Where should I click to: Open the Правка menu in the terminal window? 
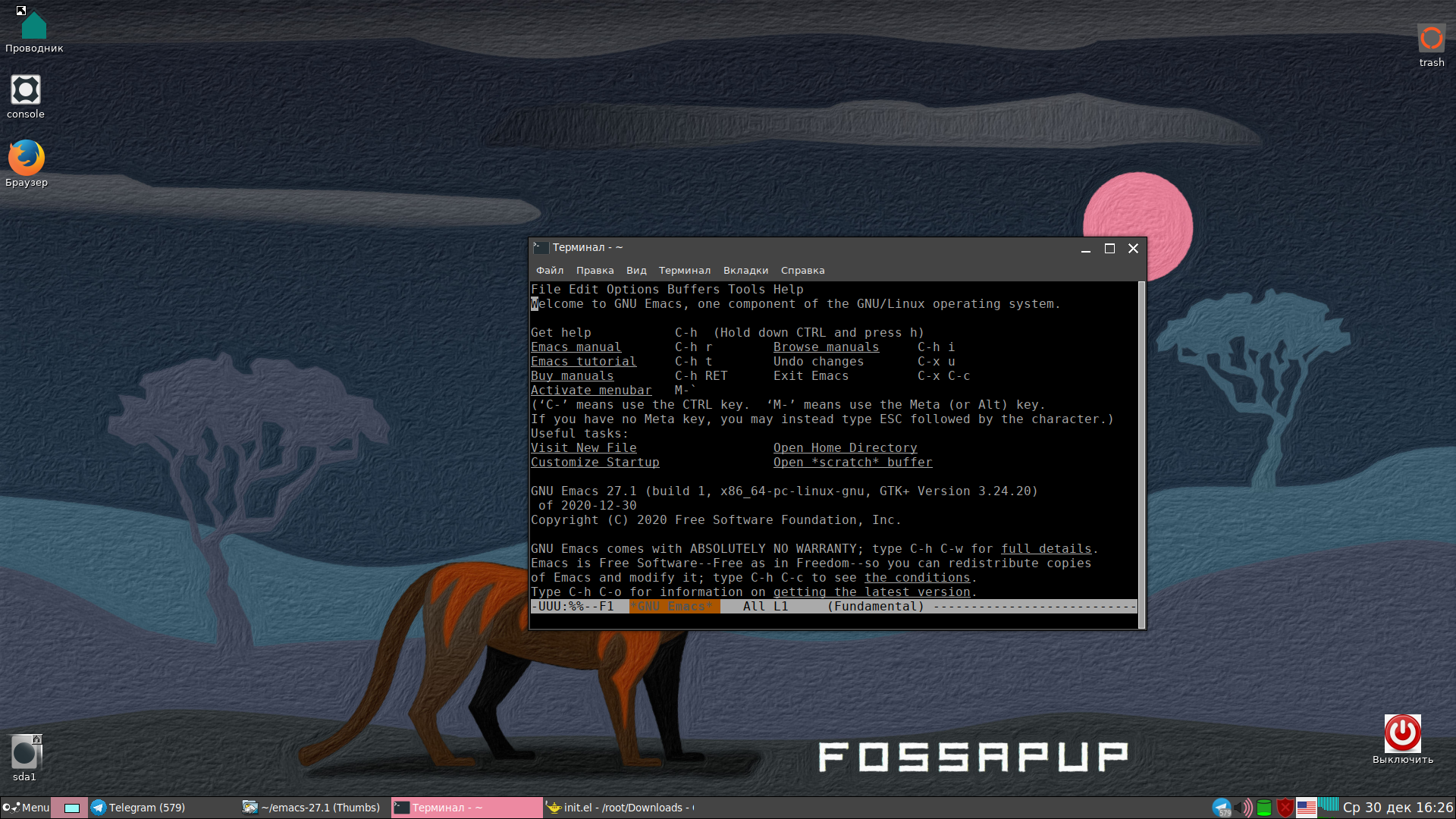[x=595, y=271]
